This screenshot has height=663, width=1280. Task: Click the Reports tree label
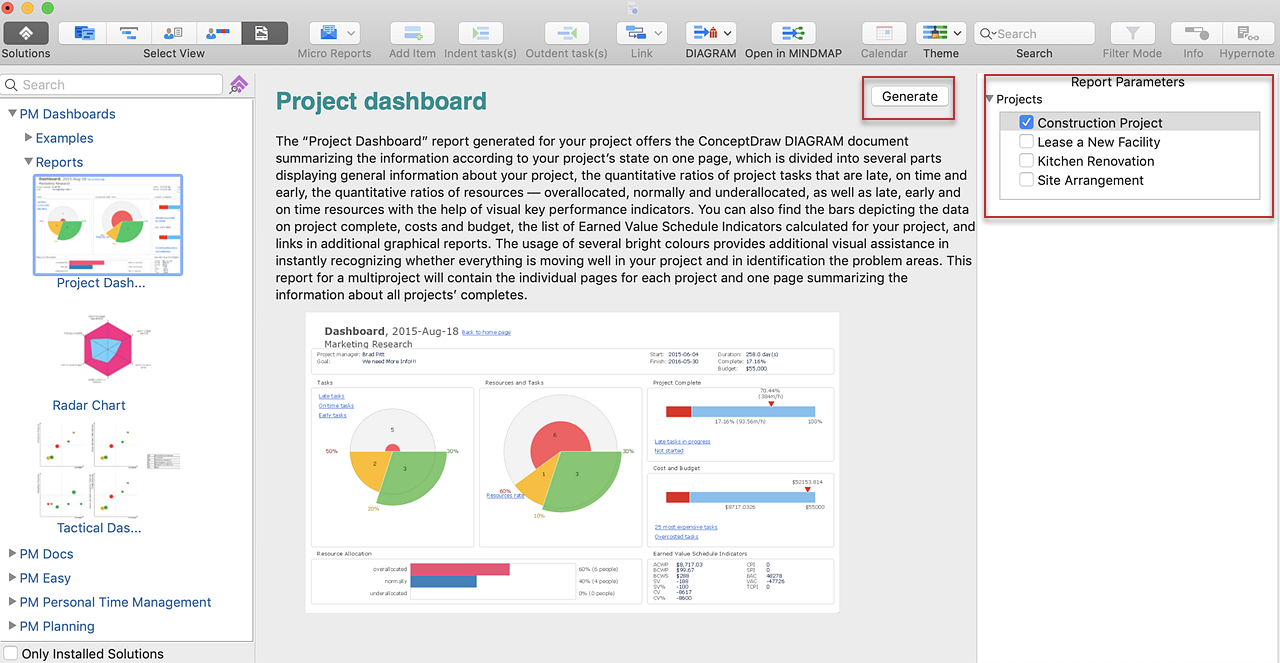coord(60,162)
